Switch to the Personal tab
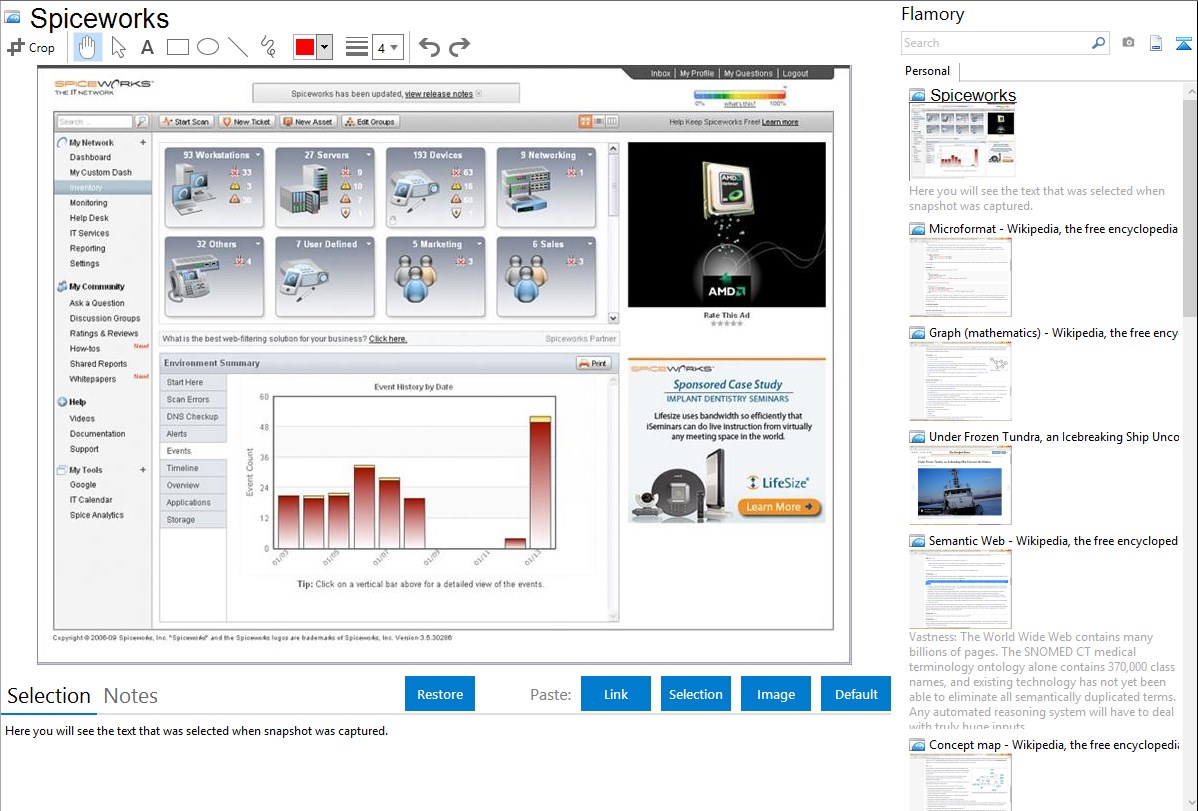 928,71
